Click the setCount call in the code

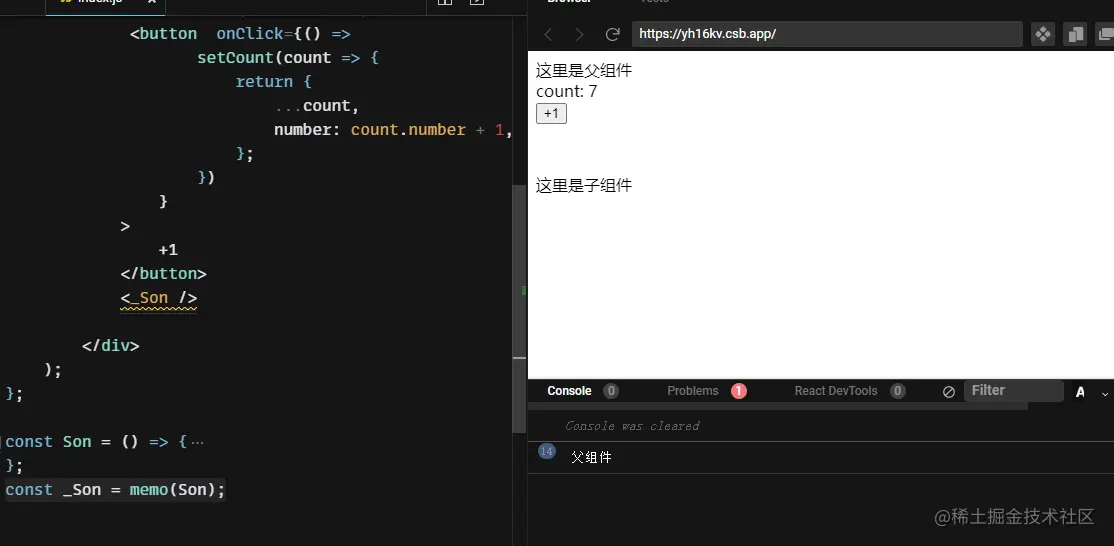[235, 58]
